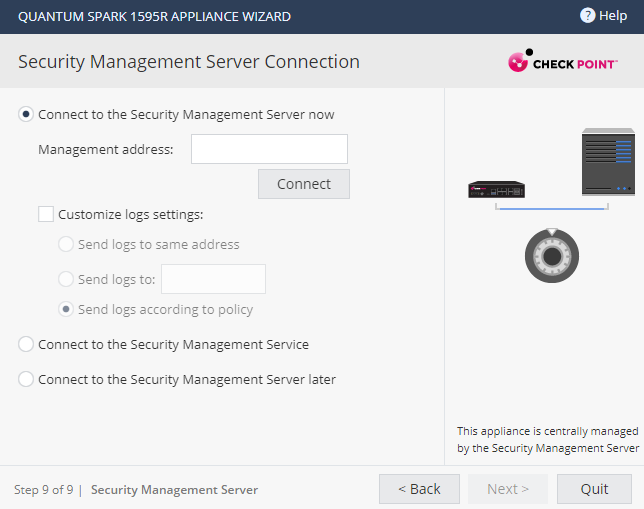Click the safe dial lock illustration
Image resolution: width=644 pixels, height=509 pixels.
(x=552, y=256)
